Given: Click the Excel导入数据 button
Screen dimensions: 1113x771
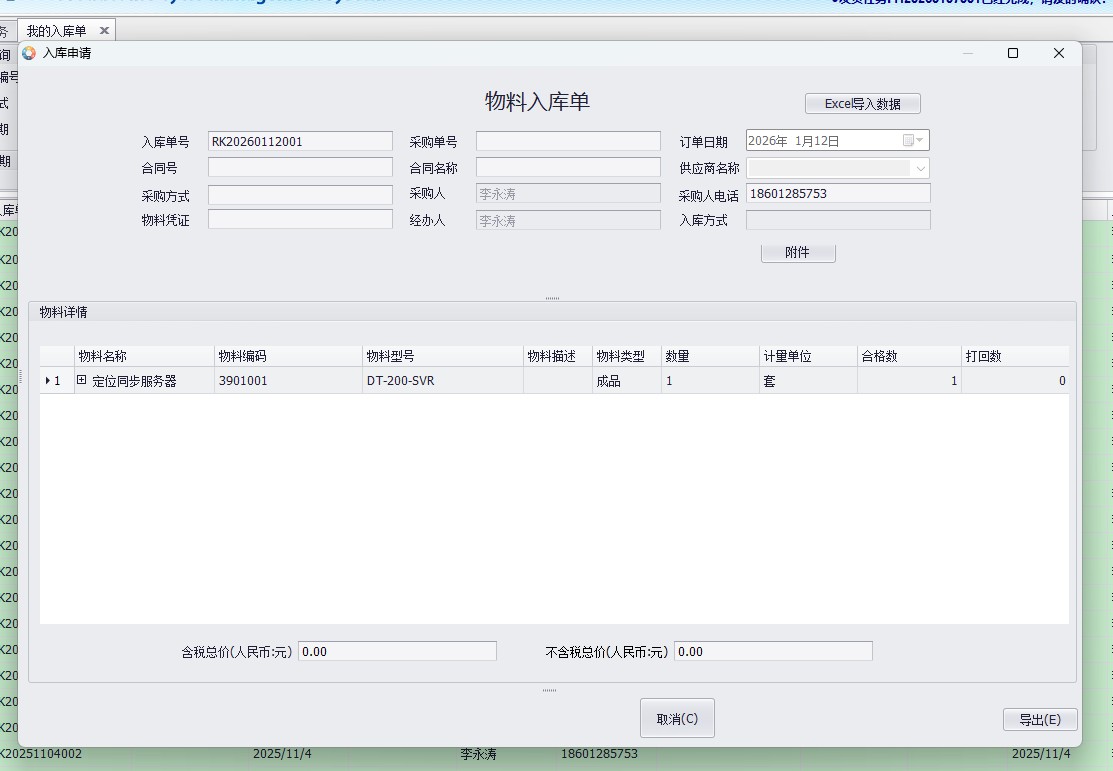Looking at the screenshot, I should (862, 104).
